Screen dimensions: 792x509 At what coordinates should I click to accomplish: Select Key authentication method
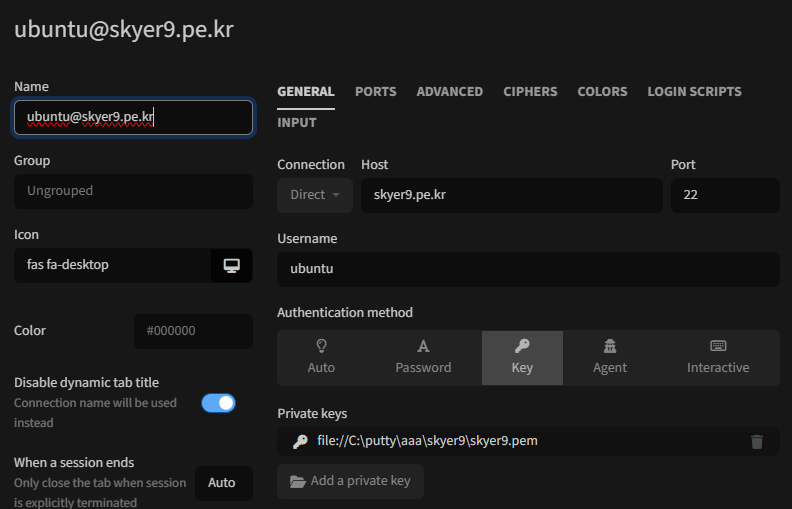coord(522,357)
